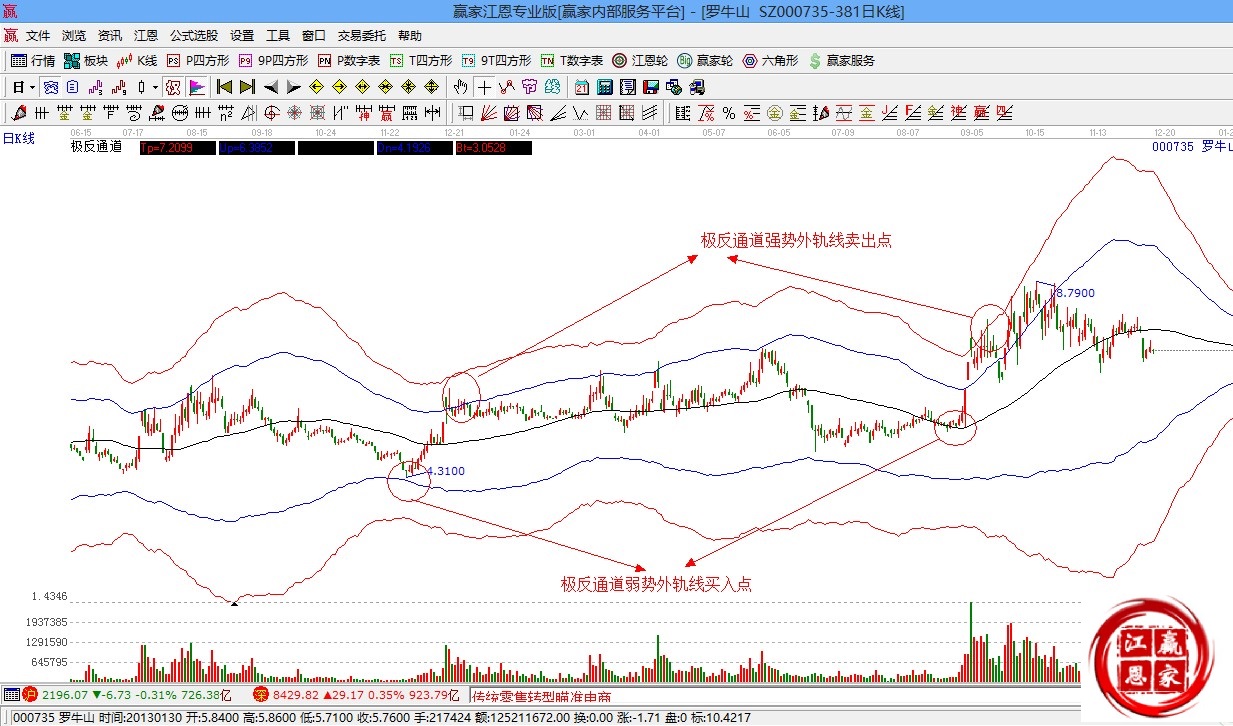Toggle the colored flag indicator button
The height and width of the screenshot is (726, 1233).
[196, 87]
